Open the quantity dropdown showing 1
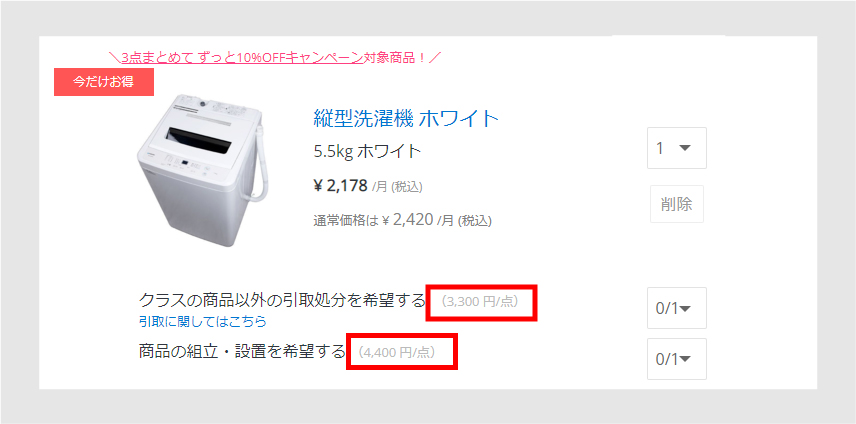 [x=677, y=148]
